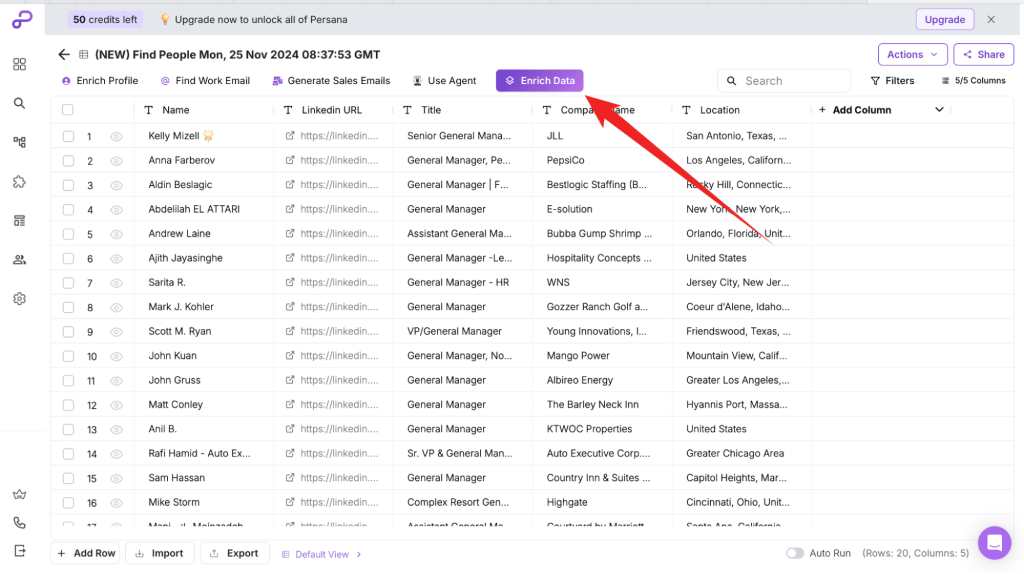
Task: Click the logout icon in sidebar
Action: 20,551
